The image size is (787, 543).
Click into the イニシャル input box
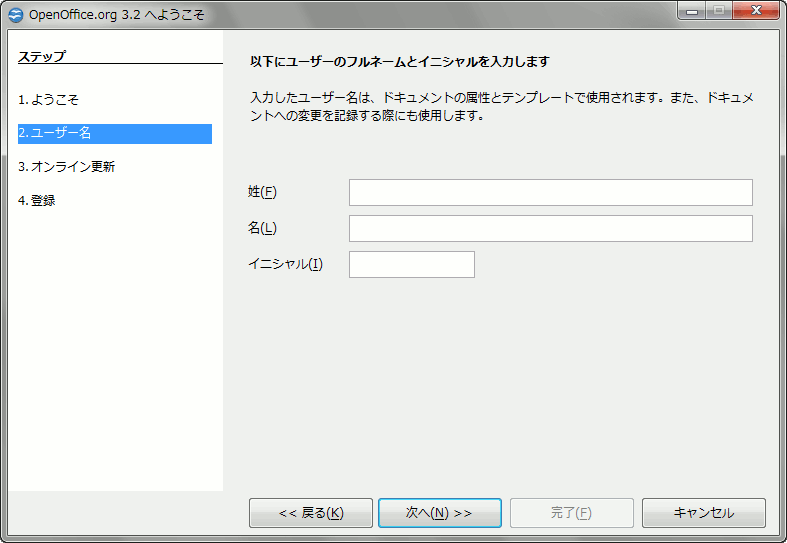click(411, 264)
